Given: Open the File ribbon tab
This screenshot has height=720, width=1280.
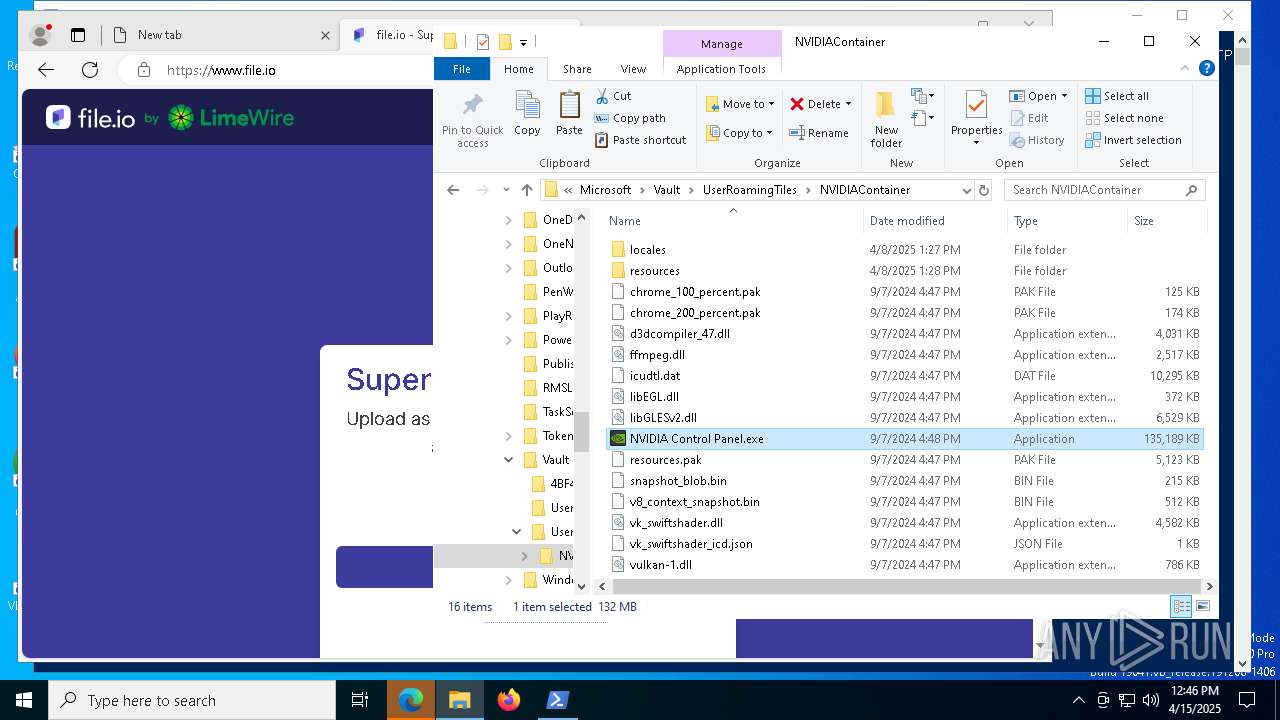Looking at the screenshot, I should click(x=462, y=69).
